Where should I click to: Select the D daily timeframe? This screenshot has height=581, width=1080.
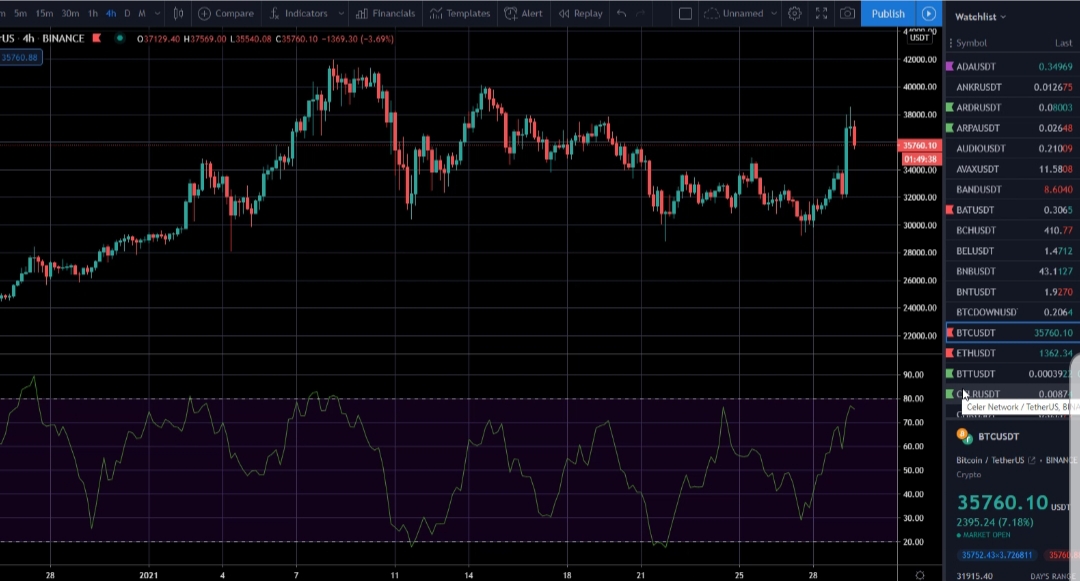coord(127,13)
